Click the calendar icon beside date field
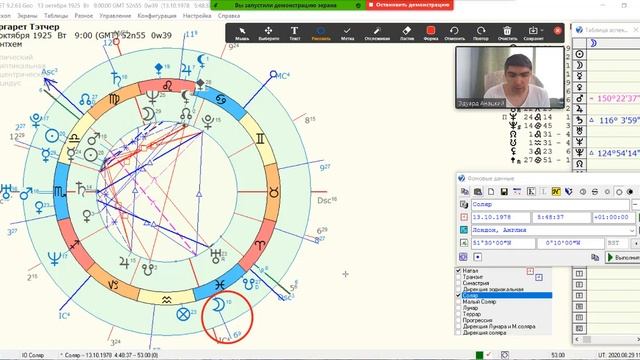This screenshot has height=360, width=640. tap(464, 217)
